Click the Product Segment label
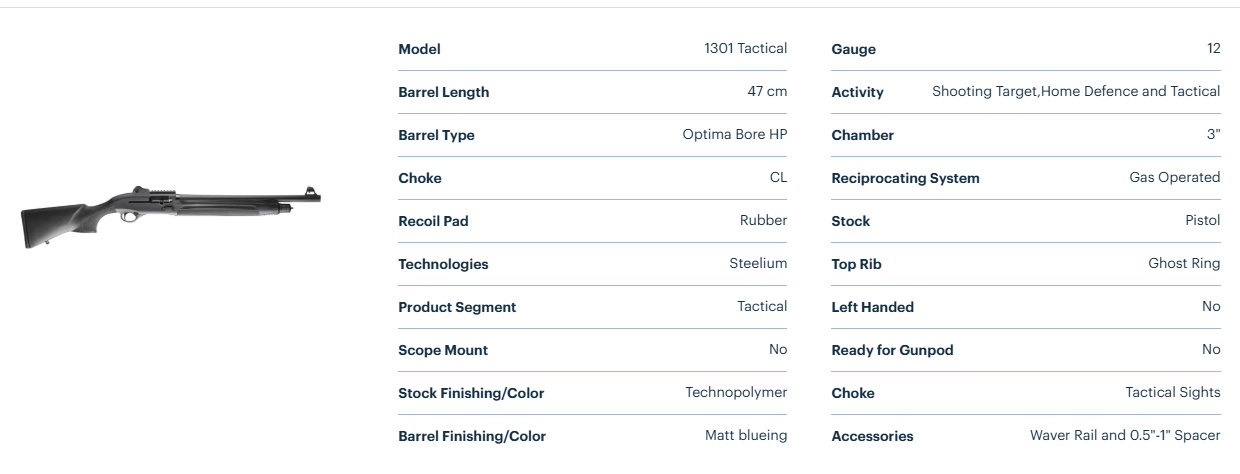This screenshot has height=474, width=1240. point(457,307)
